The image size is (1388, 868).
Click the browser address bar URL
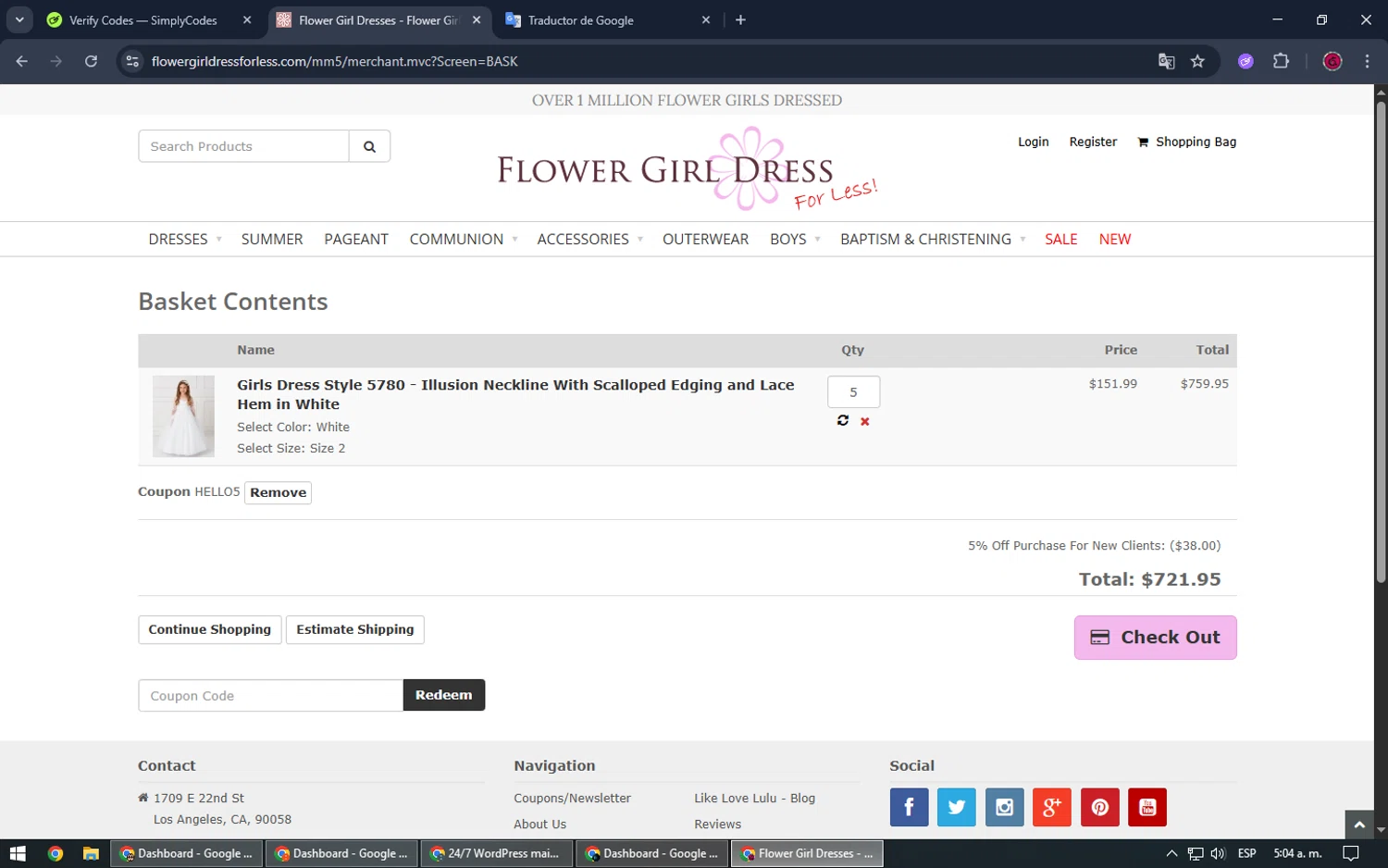click(x=334, y=61)
